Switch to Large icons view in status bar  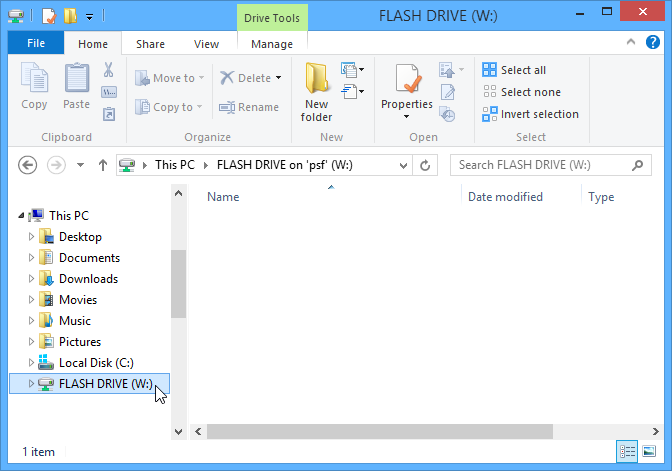pyautogui.click(x=649, y=451)
